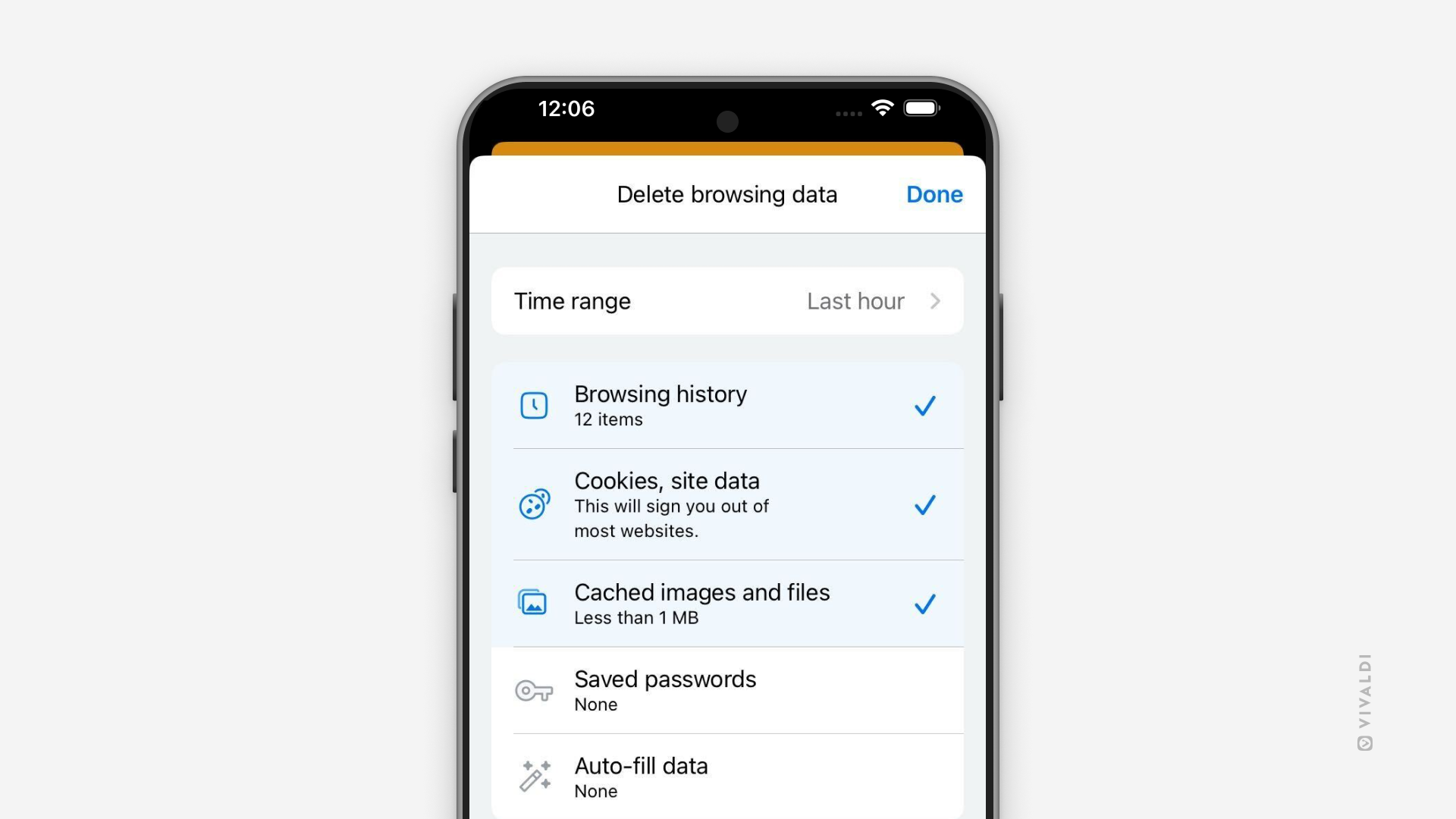Viewport: 1456px width, 819px height.
Task: Tap the Time range label
Action: pos(571,300)
